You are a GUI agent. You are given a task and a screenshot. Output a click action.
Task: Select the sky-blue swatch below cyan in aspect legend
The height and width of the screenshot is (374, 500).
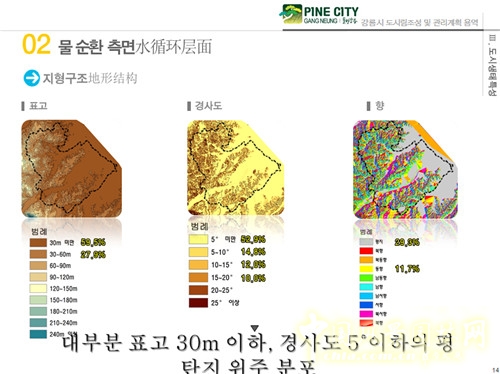coord(366,296)
